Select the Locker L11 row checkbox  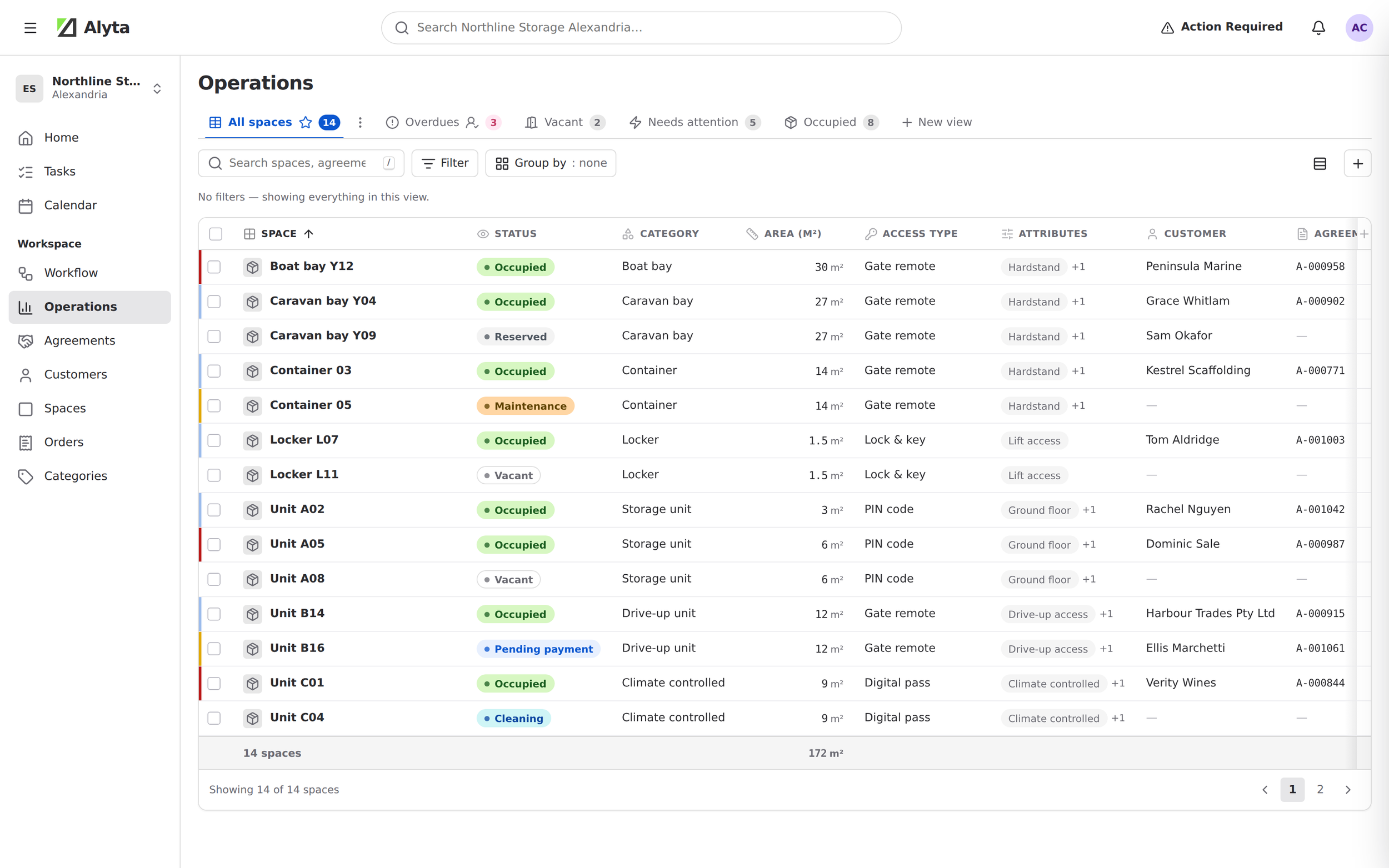coord(214,475)
